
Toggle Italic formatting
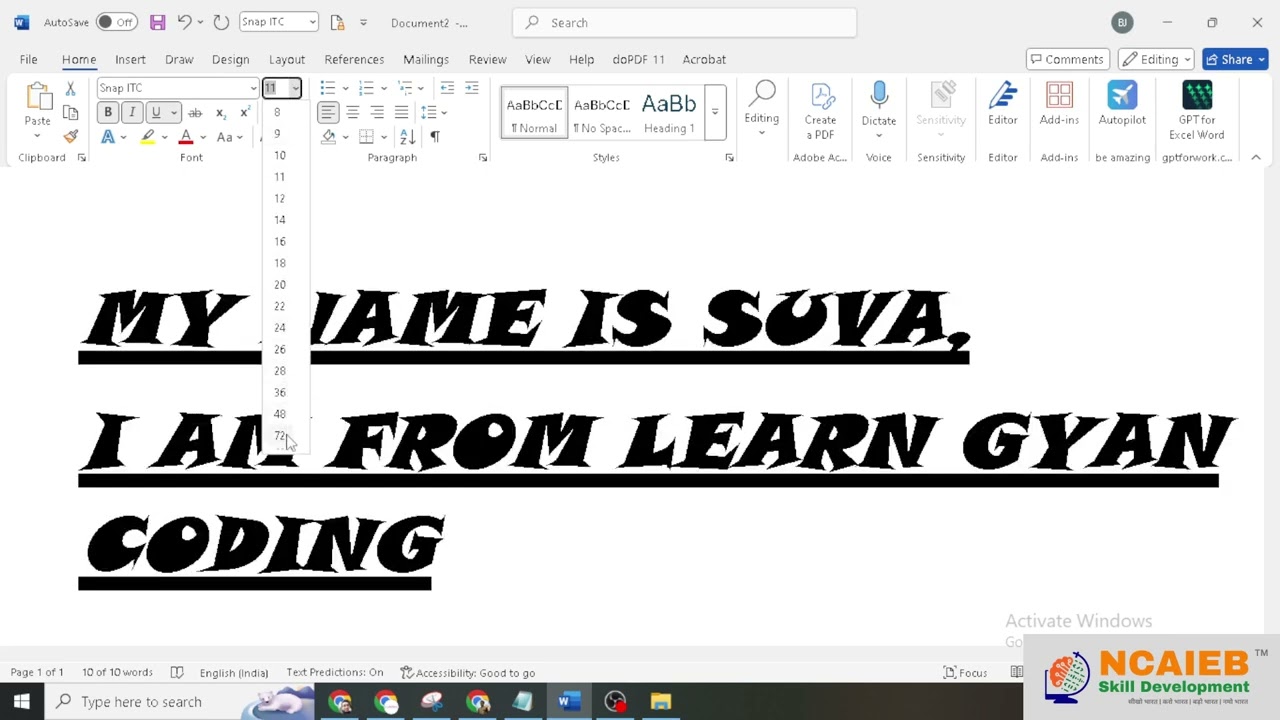tap(132, 112)
